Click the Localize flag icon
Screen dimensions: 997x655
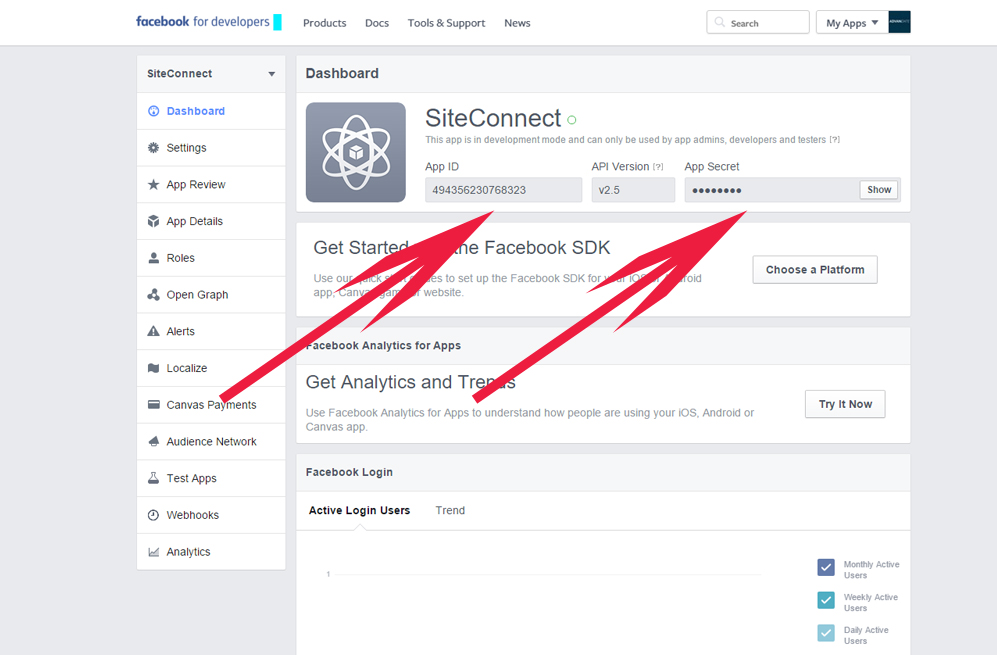point(153,368)
